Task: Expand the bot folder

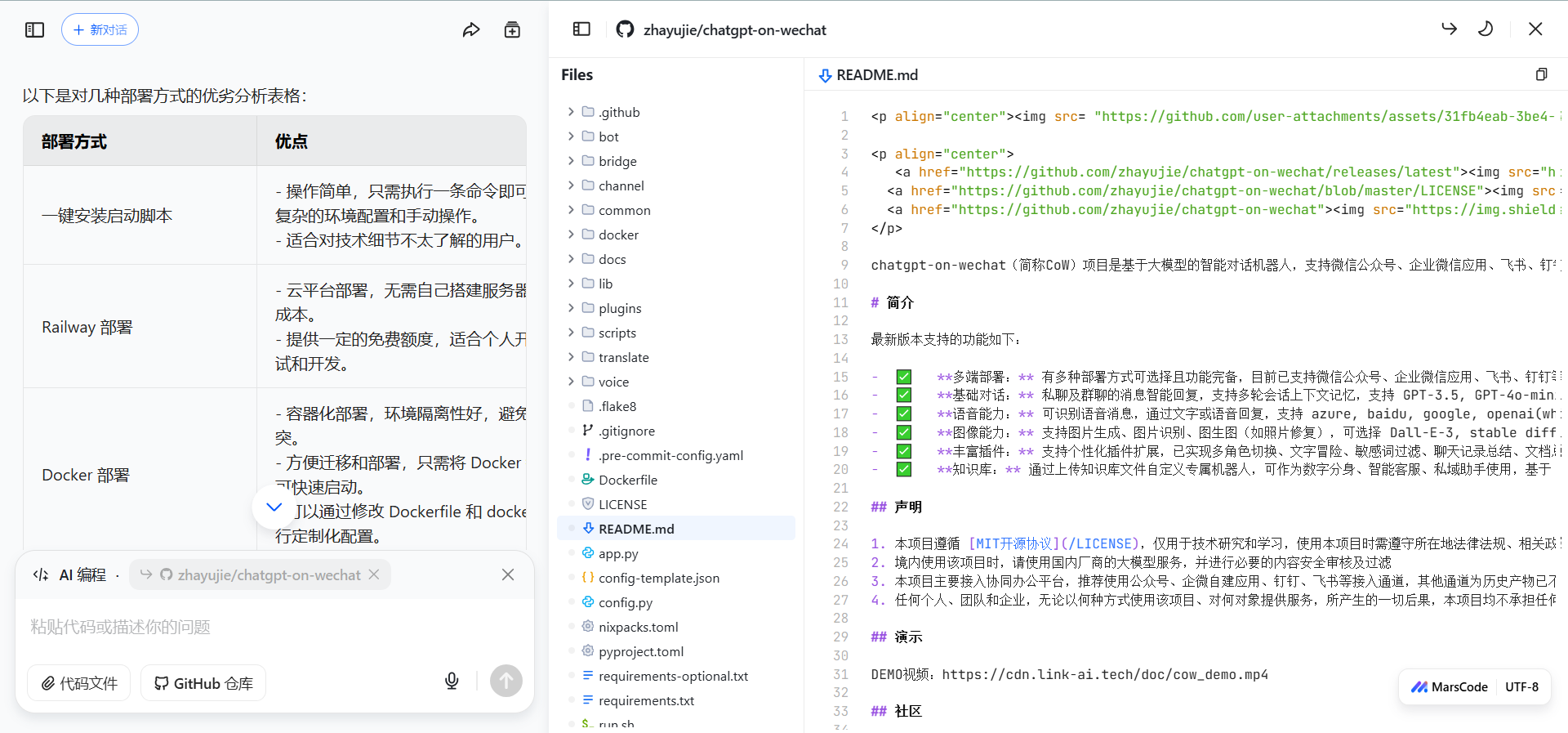Action: point(676,136)
